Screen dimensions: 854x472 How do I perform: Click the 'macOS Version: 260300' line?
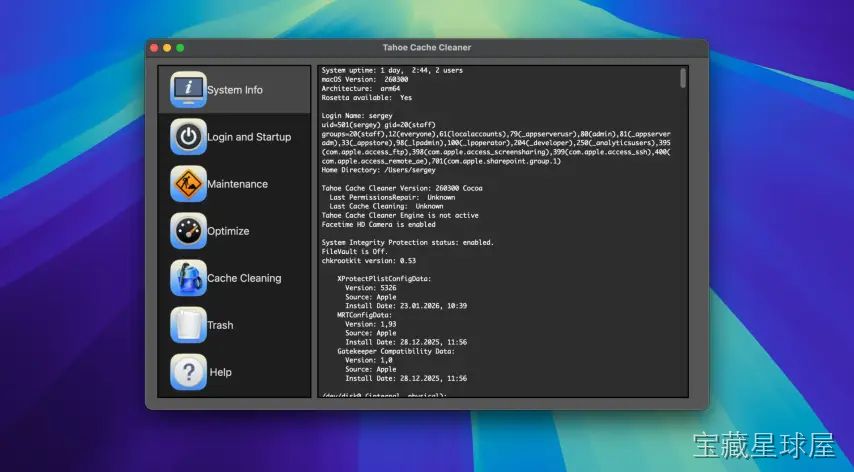click(x=365, y=79)
